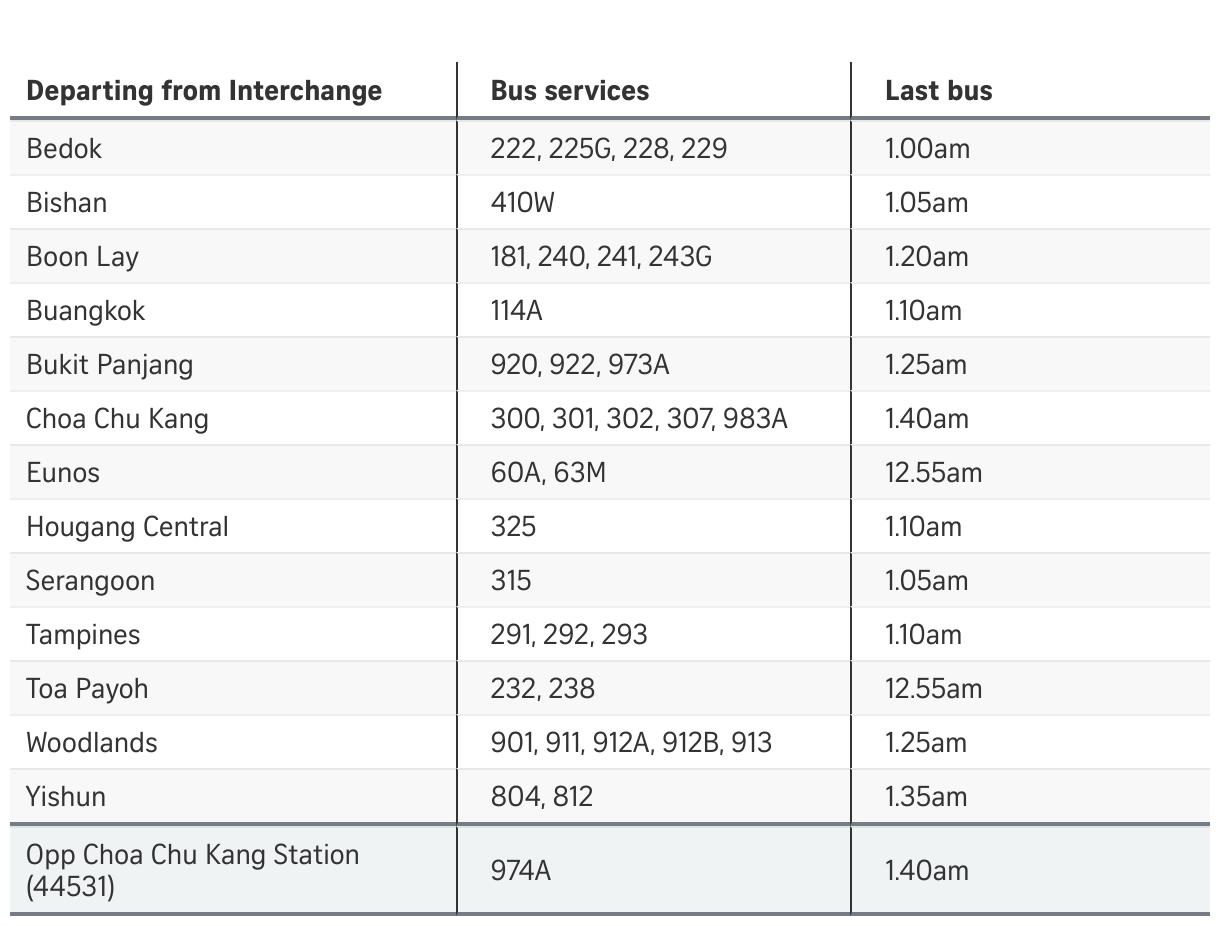Click the Hougang Central row label
Image resolution: width=1220 pixels, height=926 pixels.
pos(127,527)
